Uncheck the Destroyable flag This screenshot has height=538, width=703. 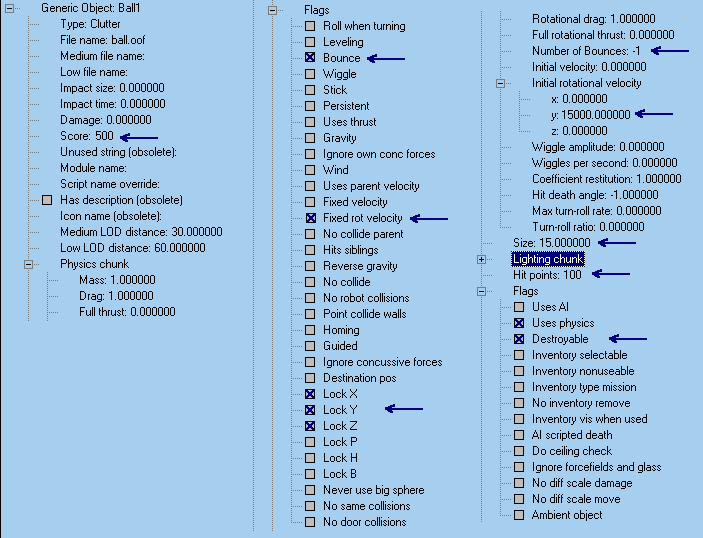coord(519,339)
